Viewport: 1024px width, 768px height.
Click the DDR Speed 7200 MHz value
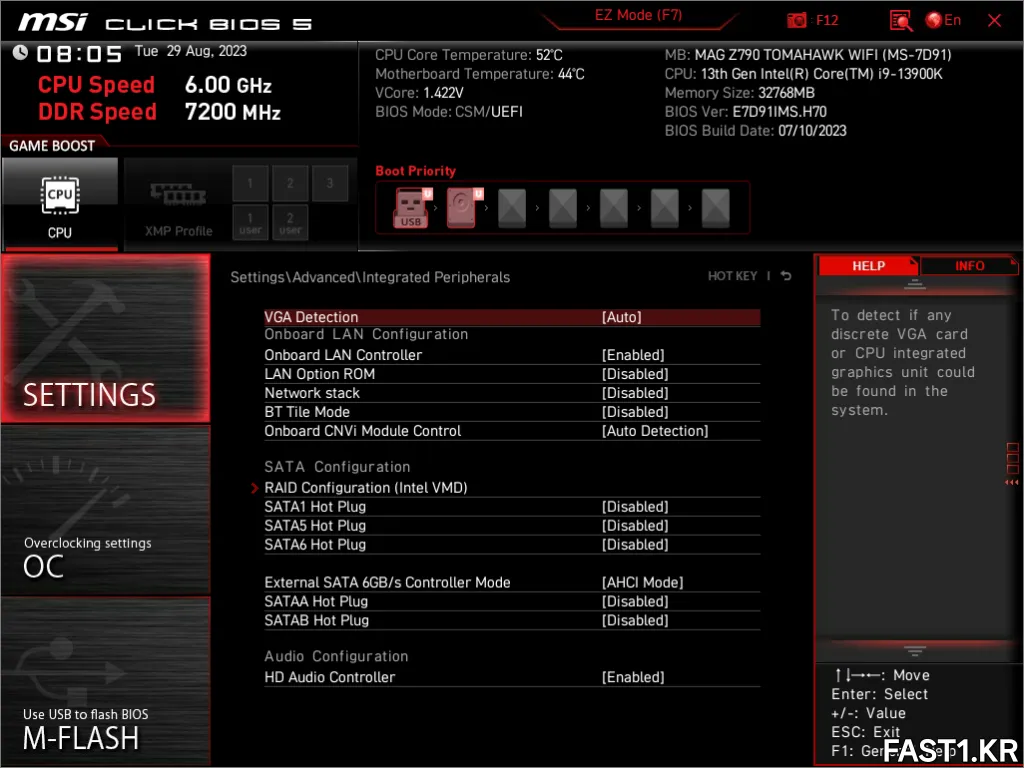click(x=232, y=112)
